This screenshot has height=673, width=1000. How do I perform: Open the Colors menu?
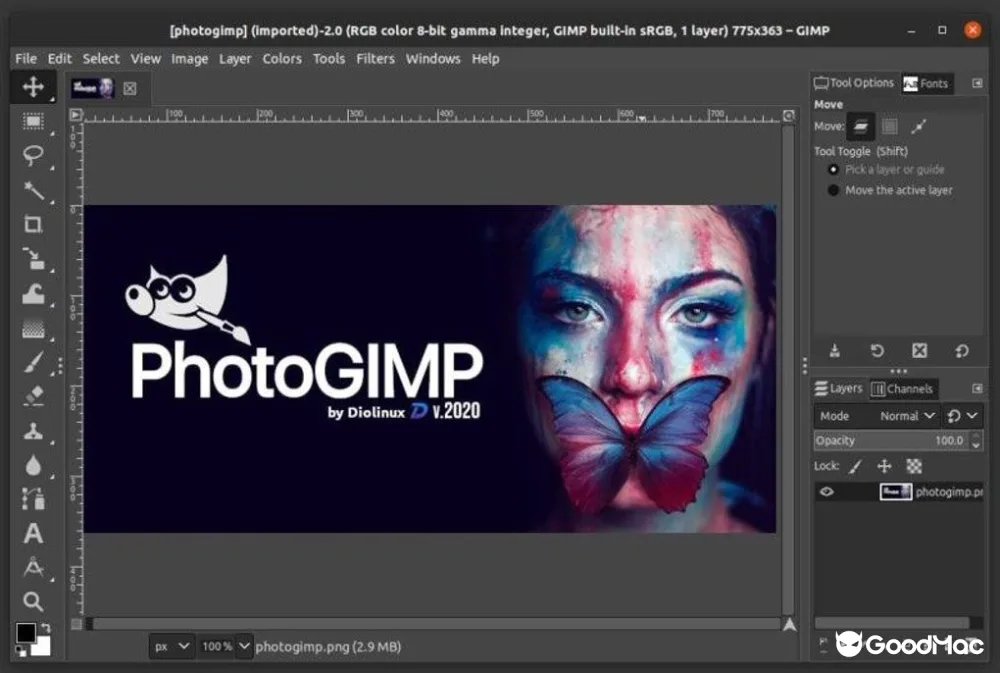pos(282,59)
